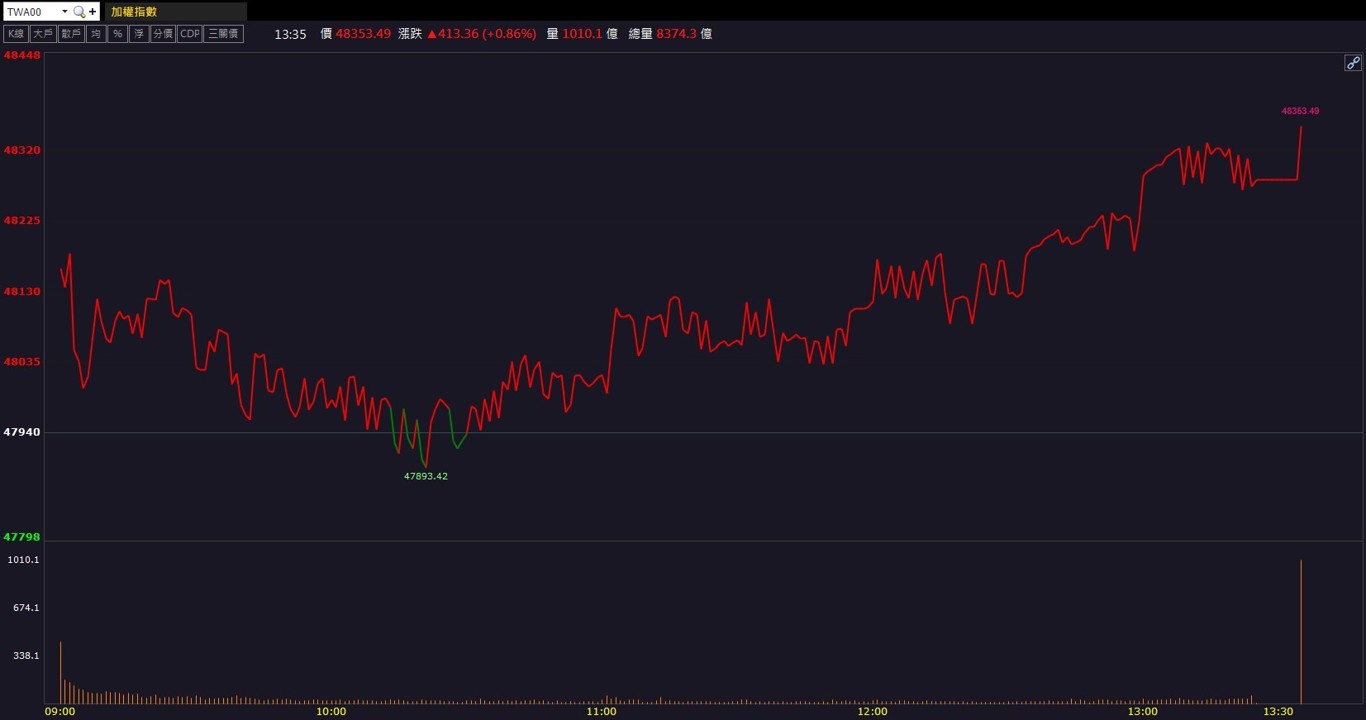The width and height of the screenshot is (1366, 720).
Task: Click the 三關價 toolbar button
Action: pos(223,34)
